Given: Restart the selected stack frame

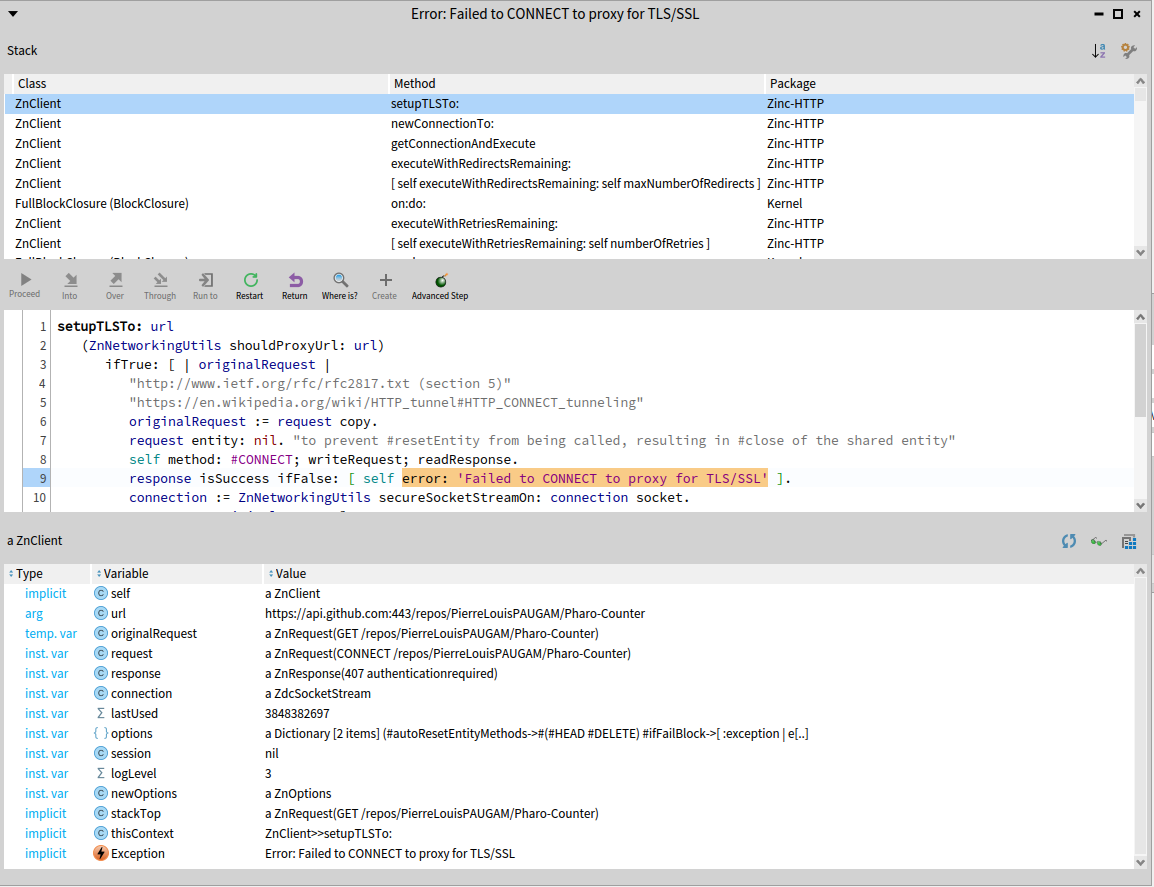Looking at the screenshot, I should point(250,286).
